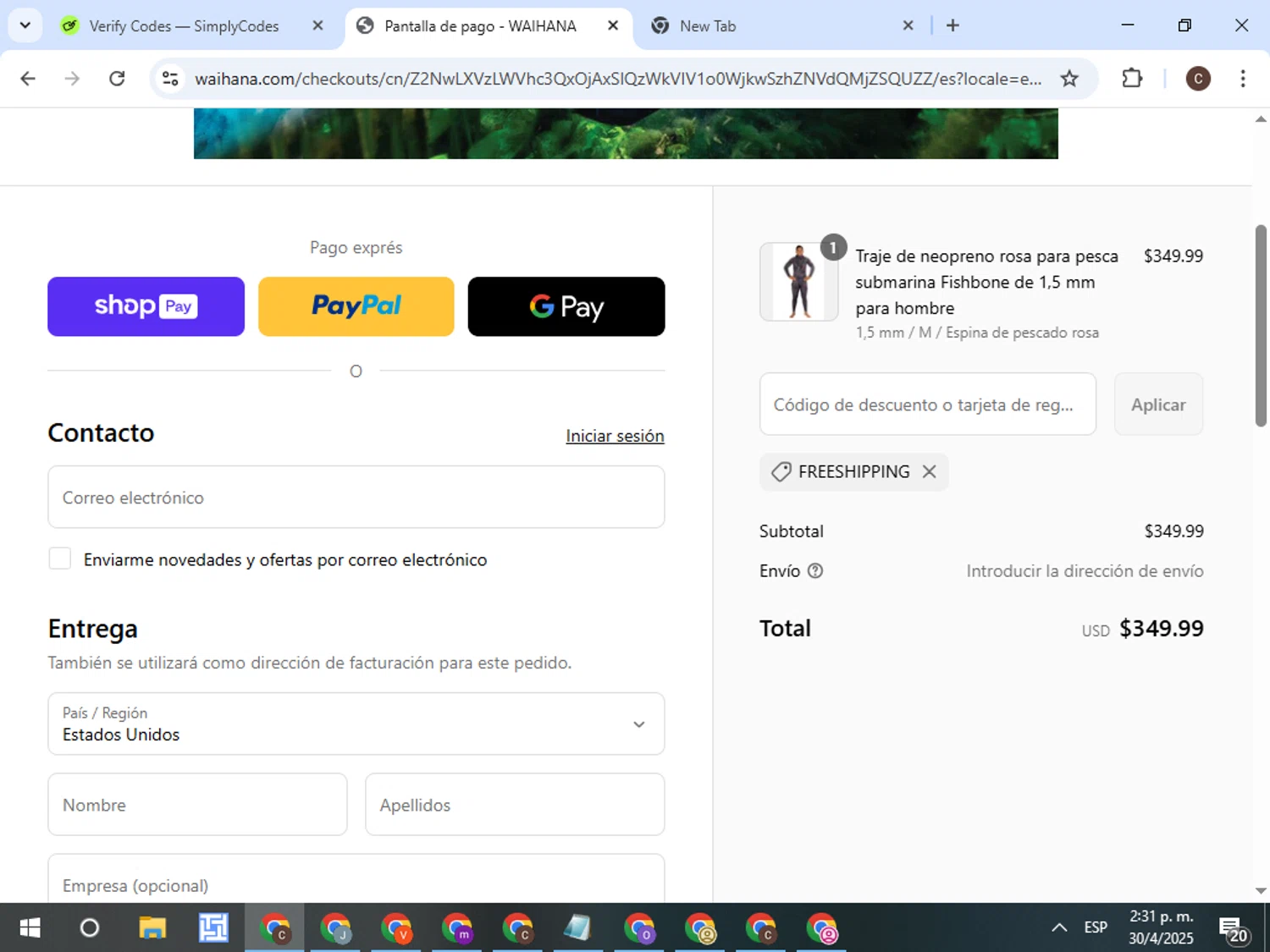
Task: Open the Chrome profile avatar
Action: point(1197,79)
